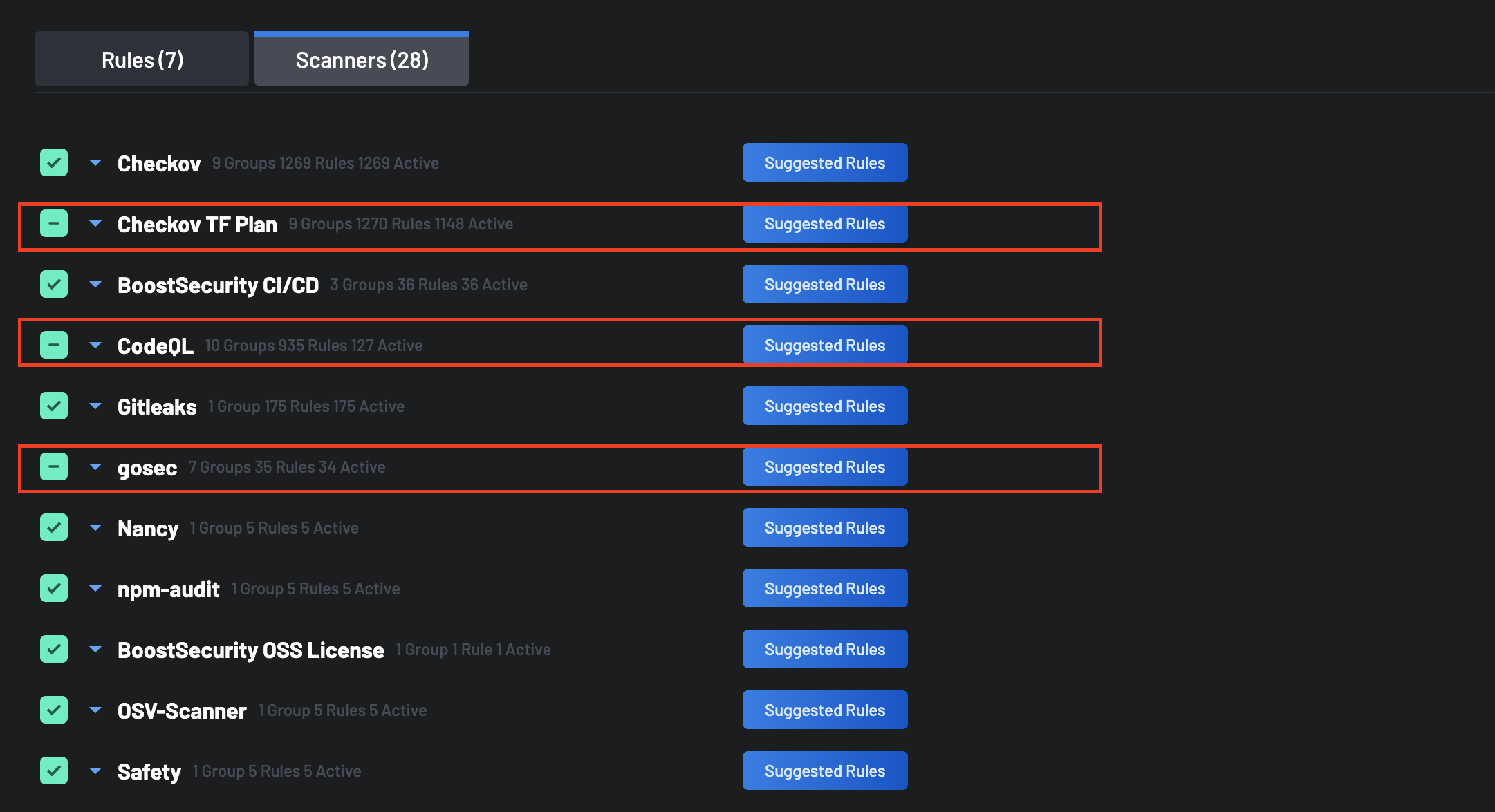Screen dimensions: 1495x812
Task: Toggle the gosec partial checkbox
Action: pos(54,467)
